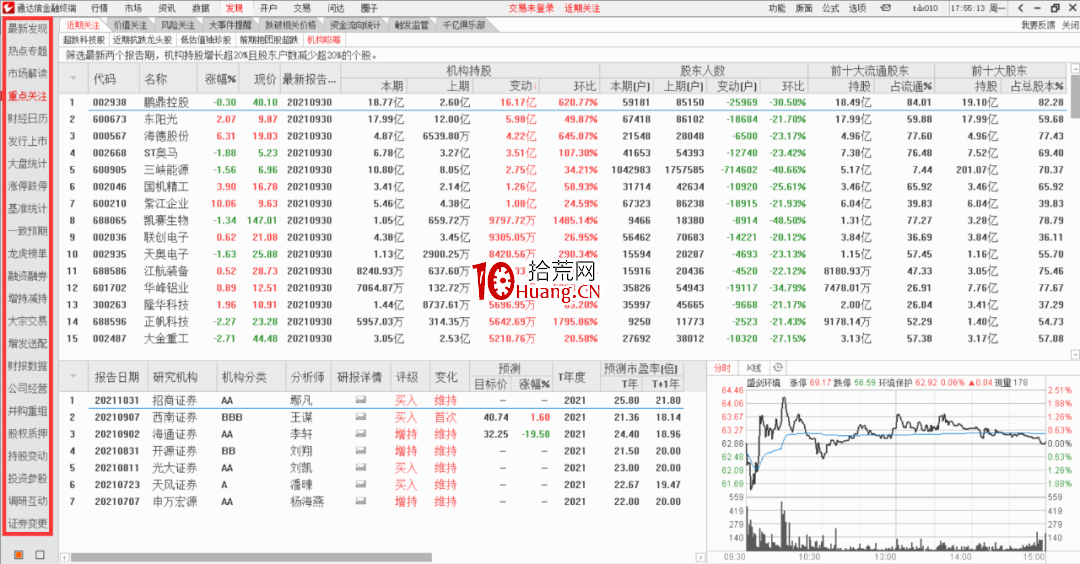Switch the chart to the K线 tab
This screenshot has height=564, width=1080.
(x=754, y=368)
